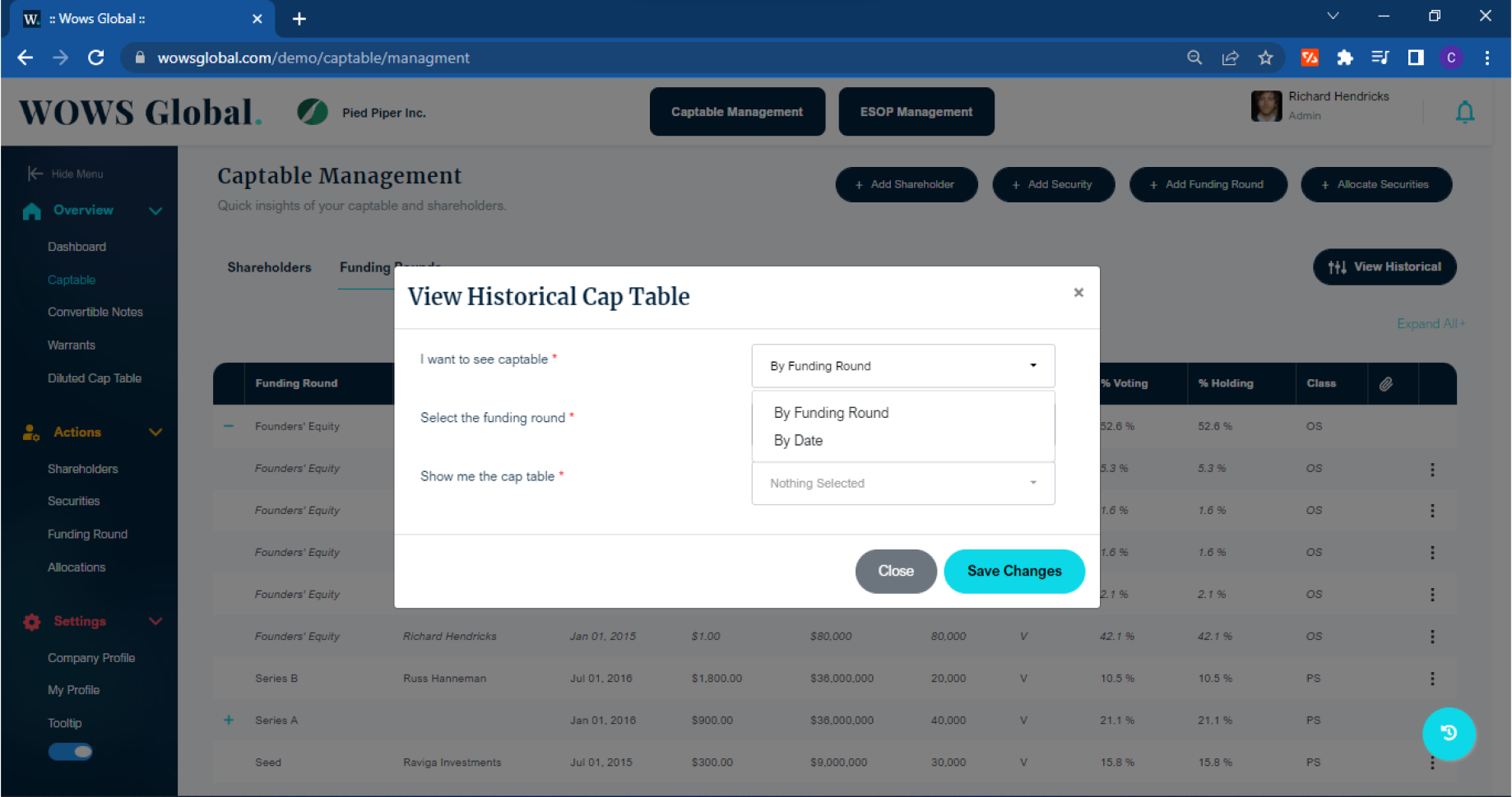Collapse the Overview section chevron
Image resolution: width=1512 pixels, height=797 pixels.
tap(155, 211)
